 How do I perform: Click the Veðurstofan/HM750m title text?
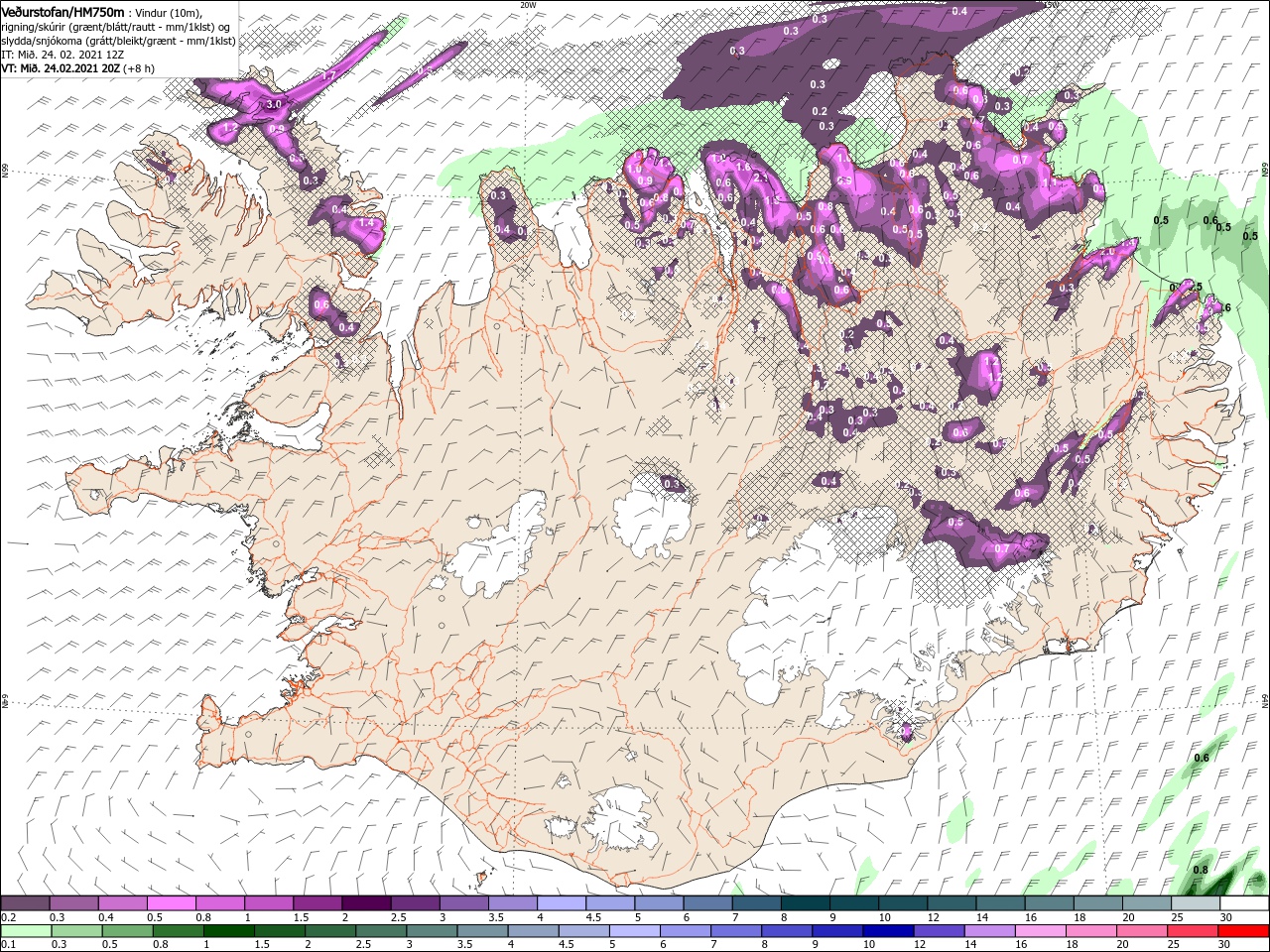coord(62,11)
